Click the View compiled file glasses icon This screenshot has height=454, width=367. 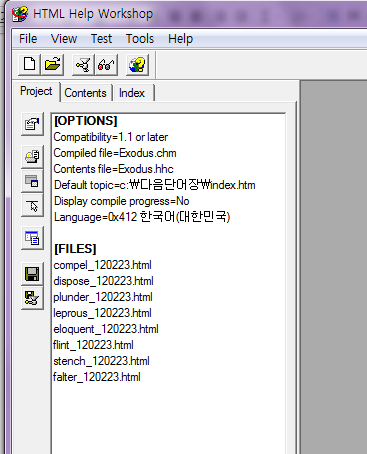106,64
